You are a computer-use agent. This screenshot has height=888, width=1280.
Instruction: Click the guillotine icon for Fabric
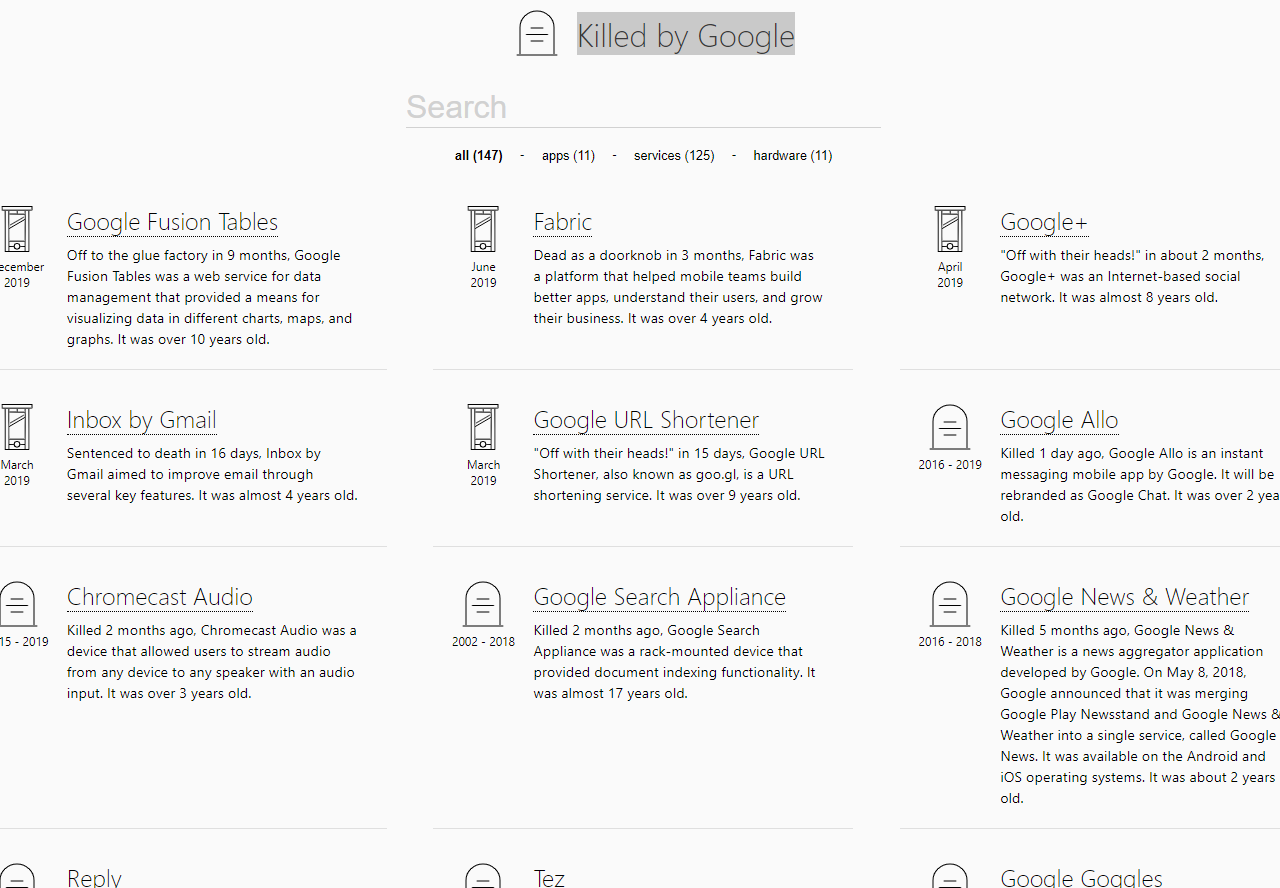pos(483,229)
